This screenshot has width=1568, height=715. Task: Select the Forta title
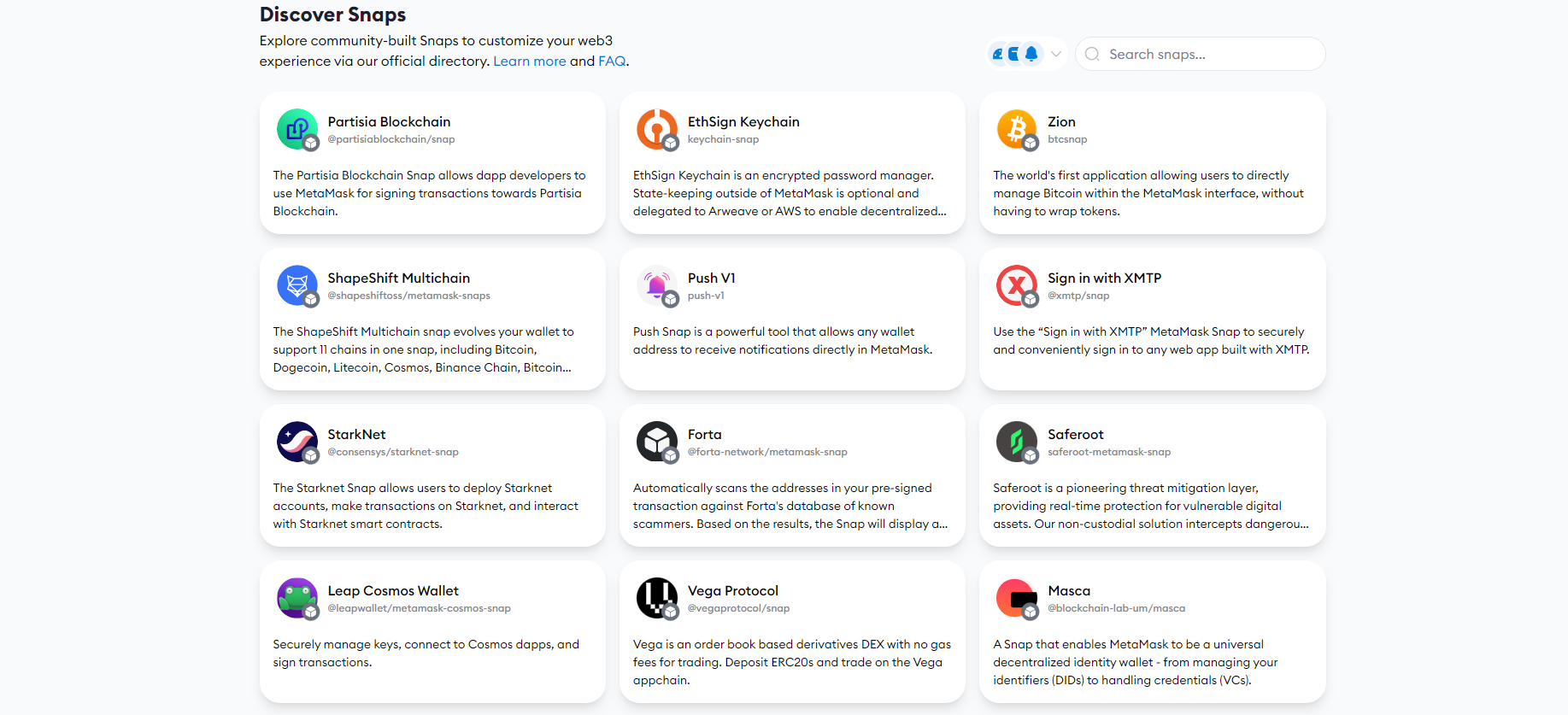click(x=704, y=434)
